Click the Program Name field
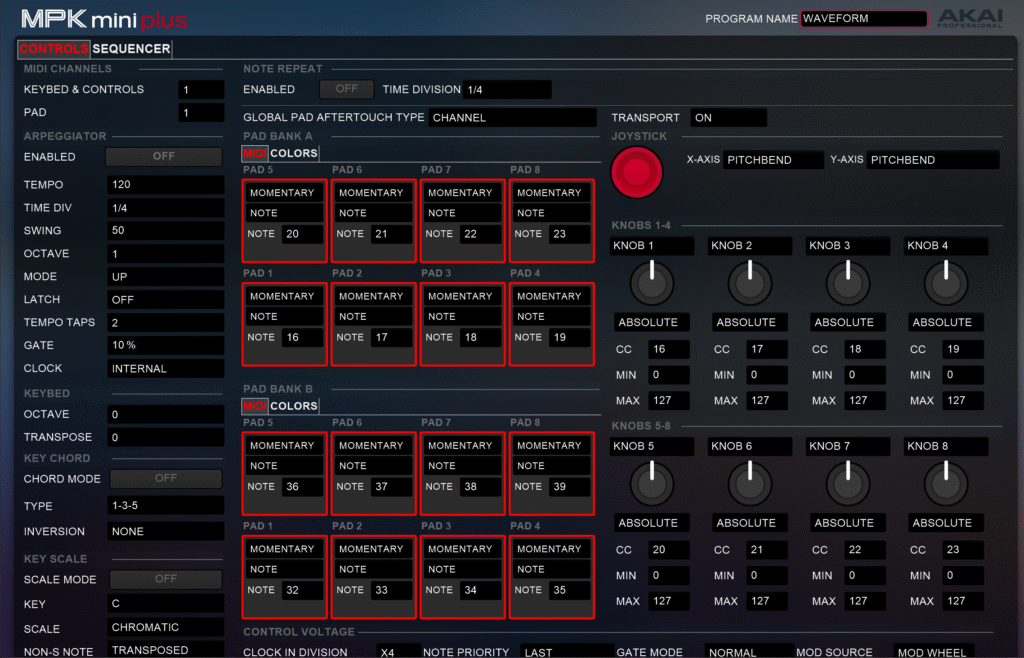This screenshot has width=1024, height=658. coord(864,19)
